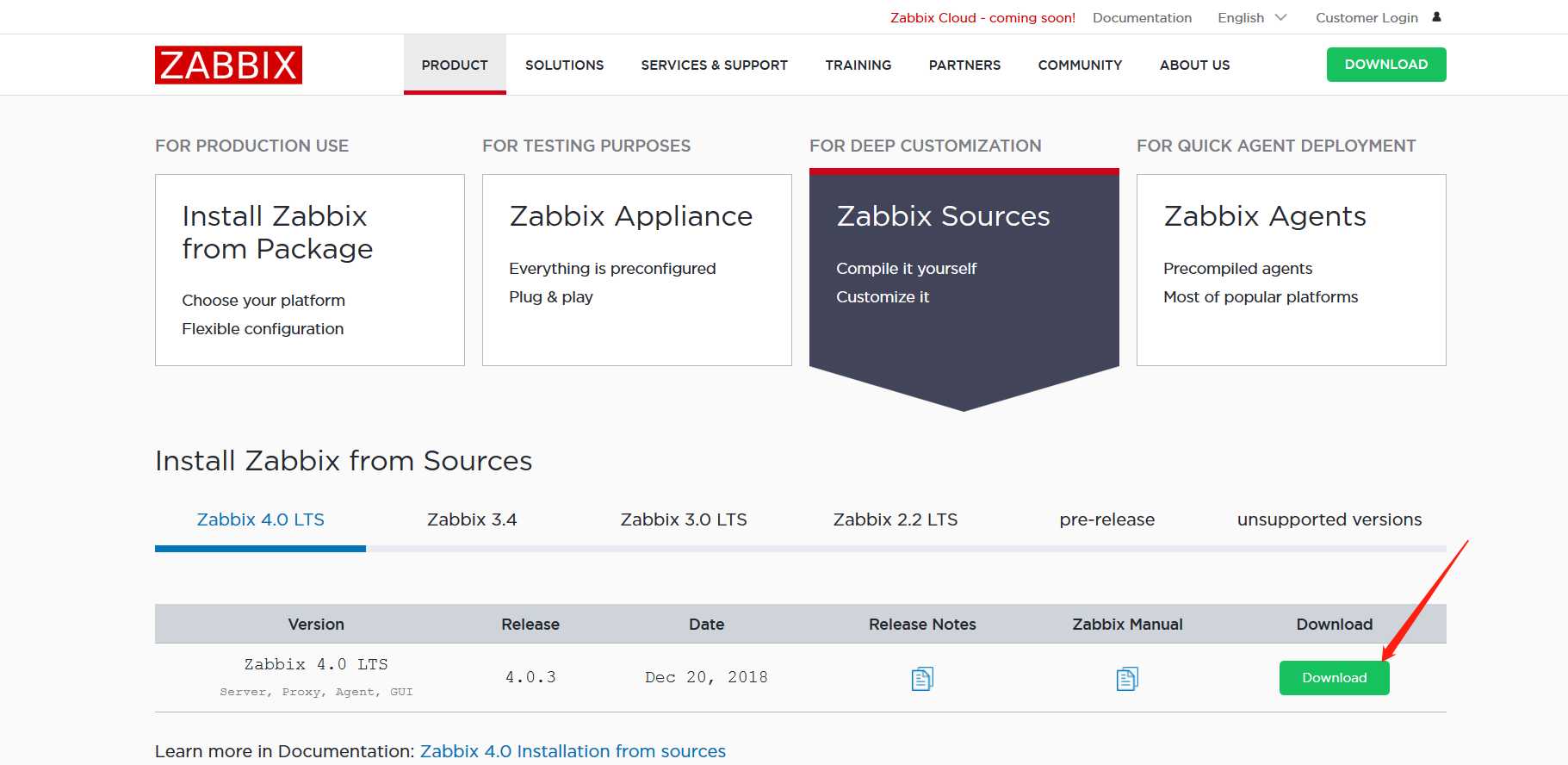
Task: Select the pre-release tab
Action: (x=1107, y=519)
